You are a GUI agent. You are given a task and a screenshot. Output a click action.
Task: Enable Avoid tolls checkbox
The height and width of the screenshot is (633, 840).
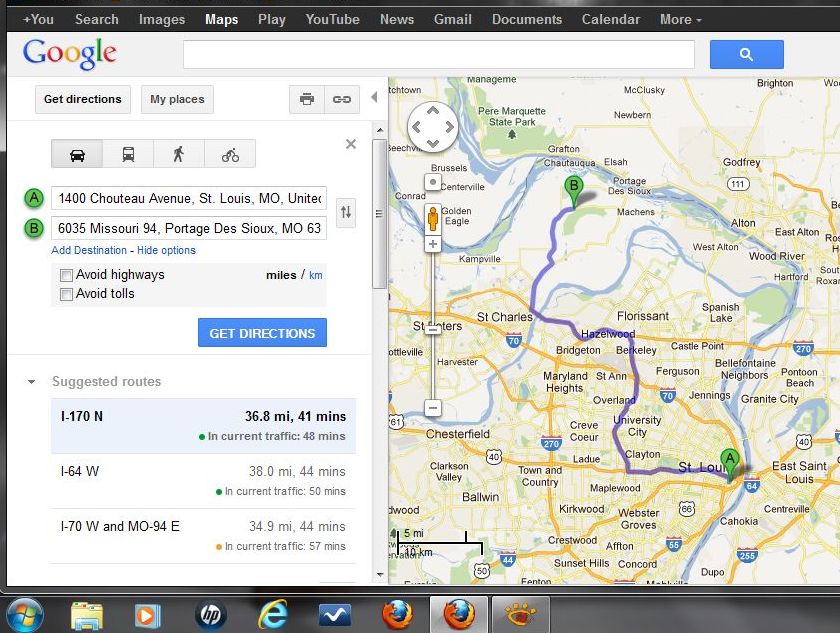click(x=66, y=295)
